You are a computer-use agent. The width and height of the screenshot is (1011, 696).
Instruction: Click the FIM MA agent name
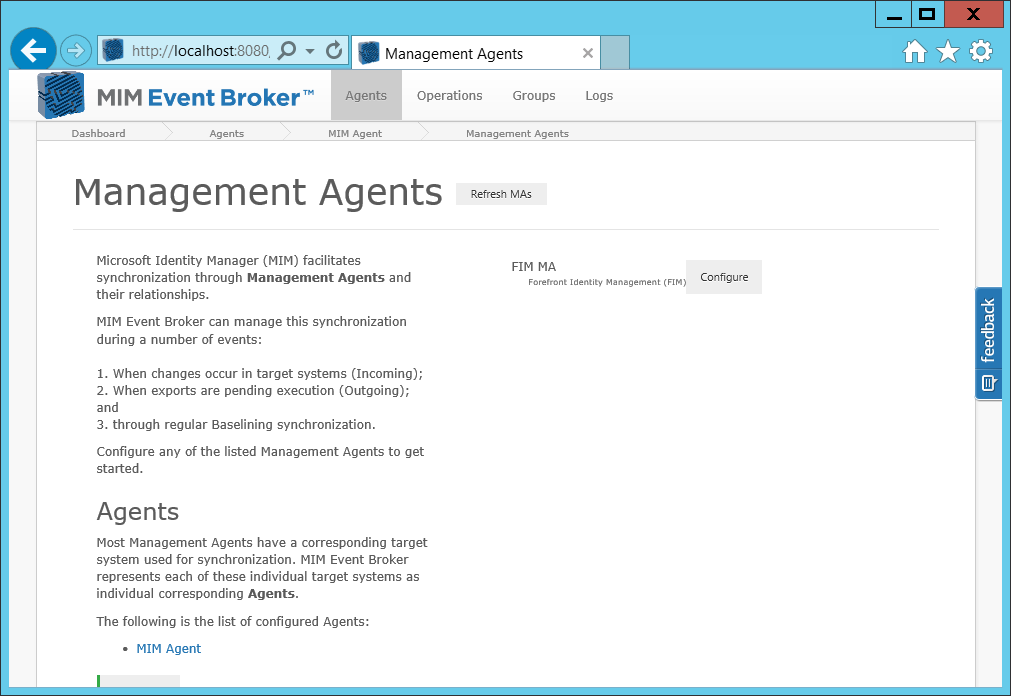click(x=533, y=266)
